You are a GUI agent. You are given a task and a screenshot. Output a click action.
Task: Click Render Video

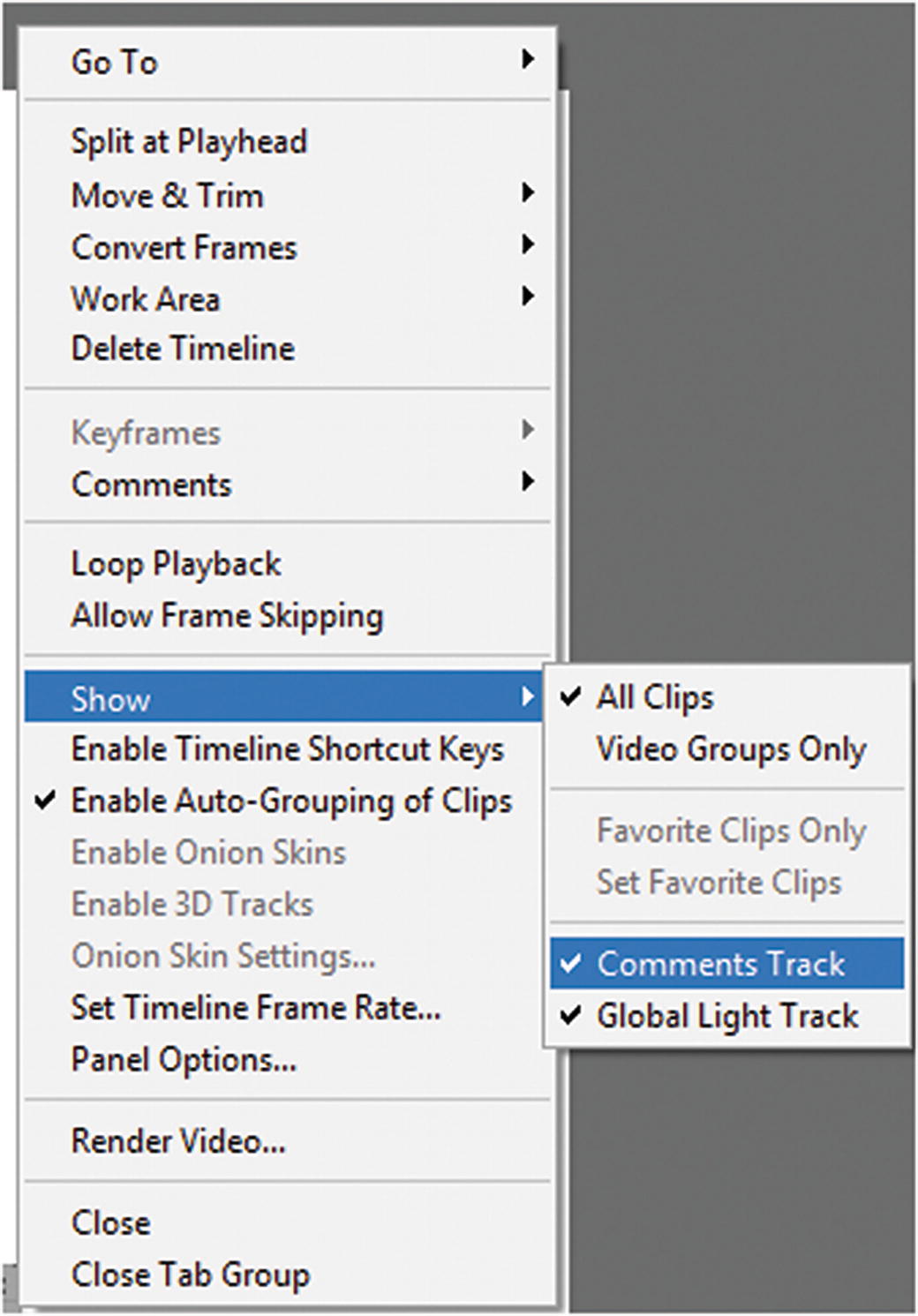click(x=178, y=1141)
